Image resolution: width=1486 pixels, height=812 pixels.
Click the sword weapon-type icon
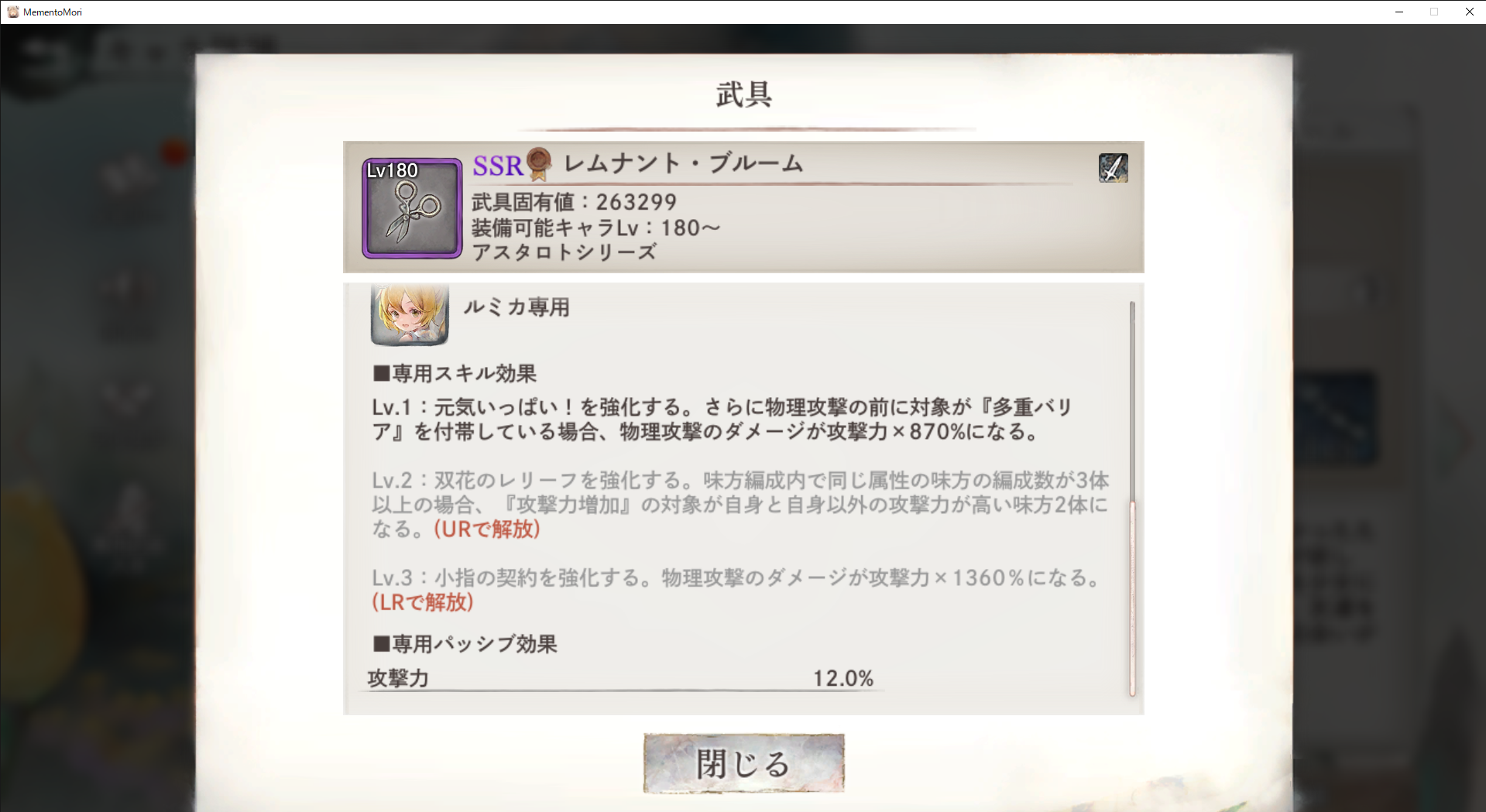click(x=1113, y=167)
